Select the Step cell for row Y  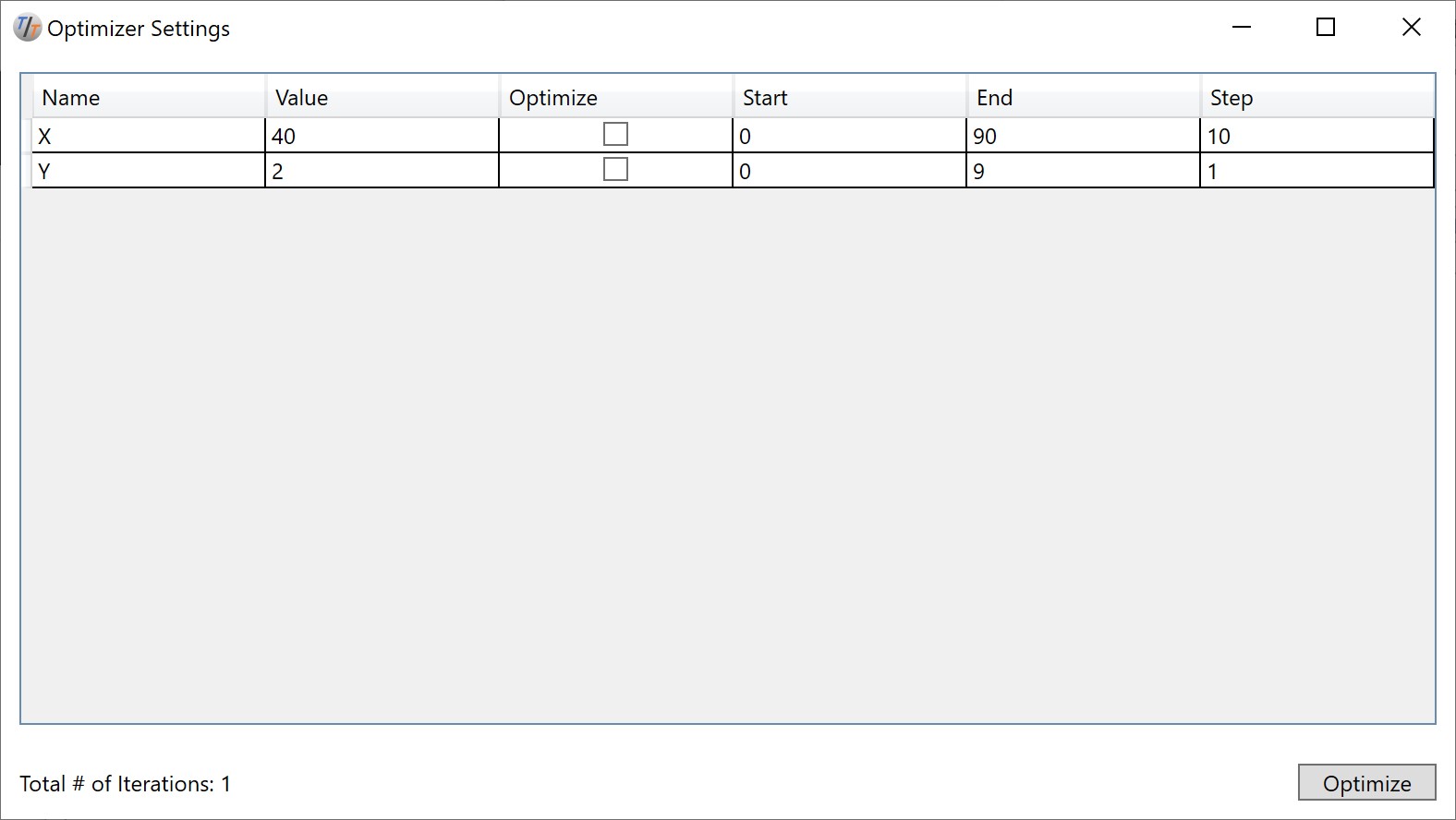point(1316,171)
